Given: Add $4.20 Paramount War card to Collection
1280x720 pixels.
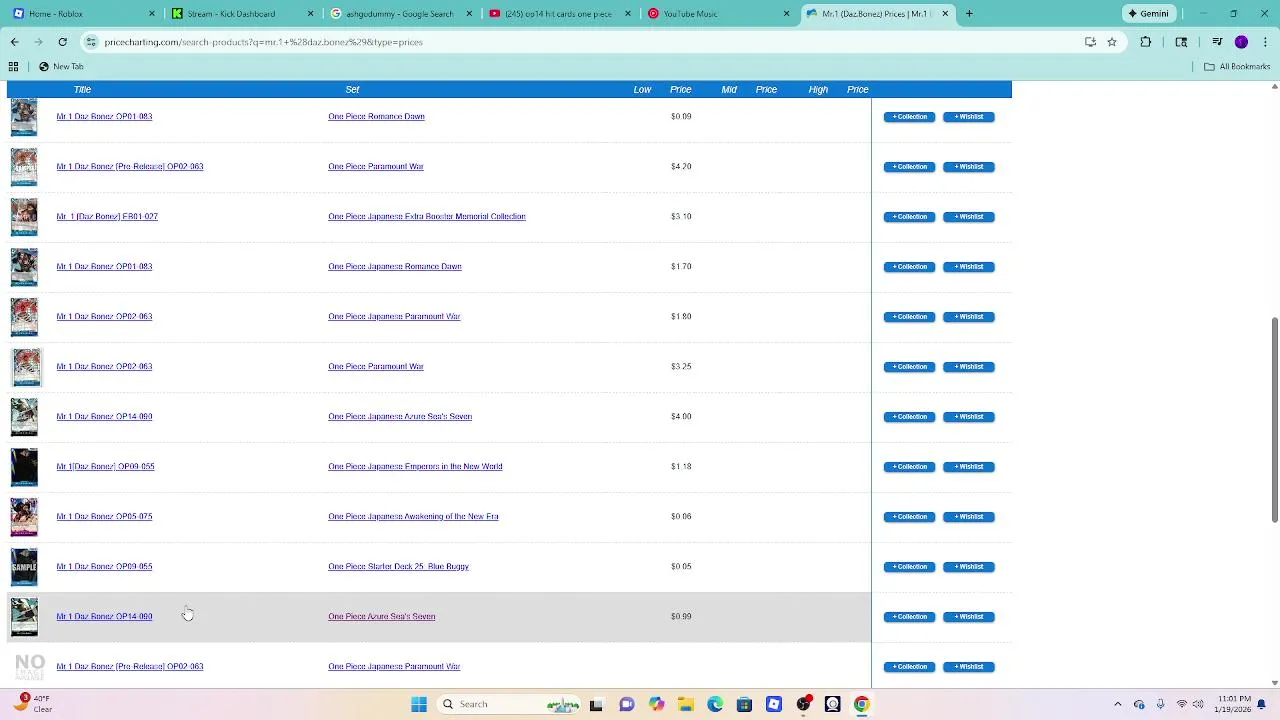Looking at the screenshot, I should 909,167.
